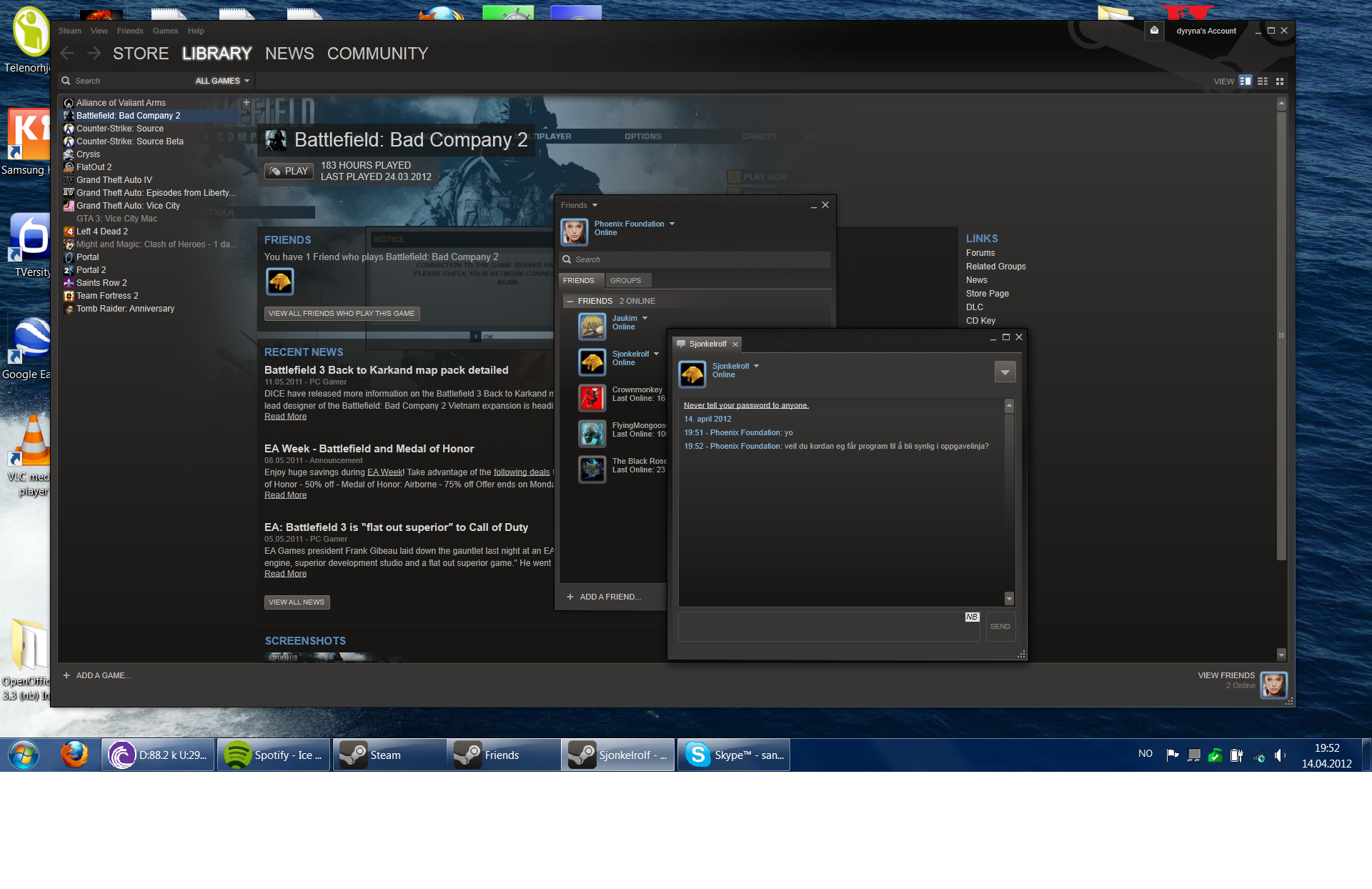Click Jaukim's avatar in Friends list
This screenshot has width=1372, height=889.
(592, 327)
